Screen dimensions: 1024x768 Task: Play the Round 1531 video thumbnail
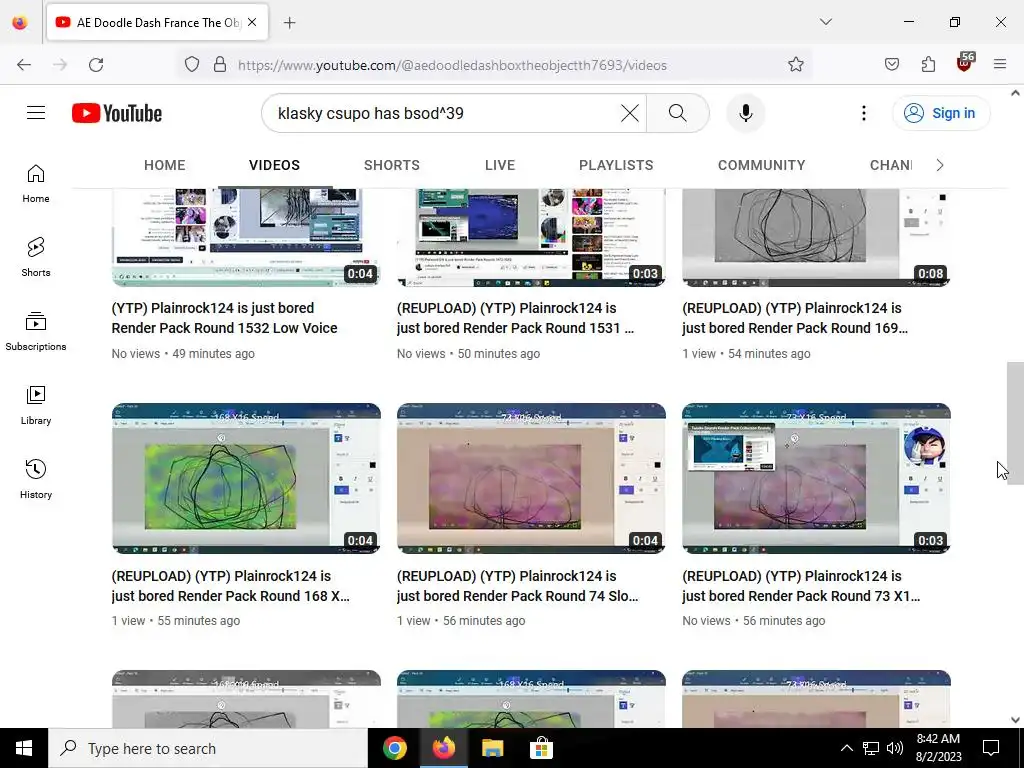tap(531, 238)
